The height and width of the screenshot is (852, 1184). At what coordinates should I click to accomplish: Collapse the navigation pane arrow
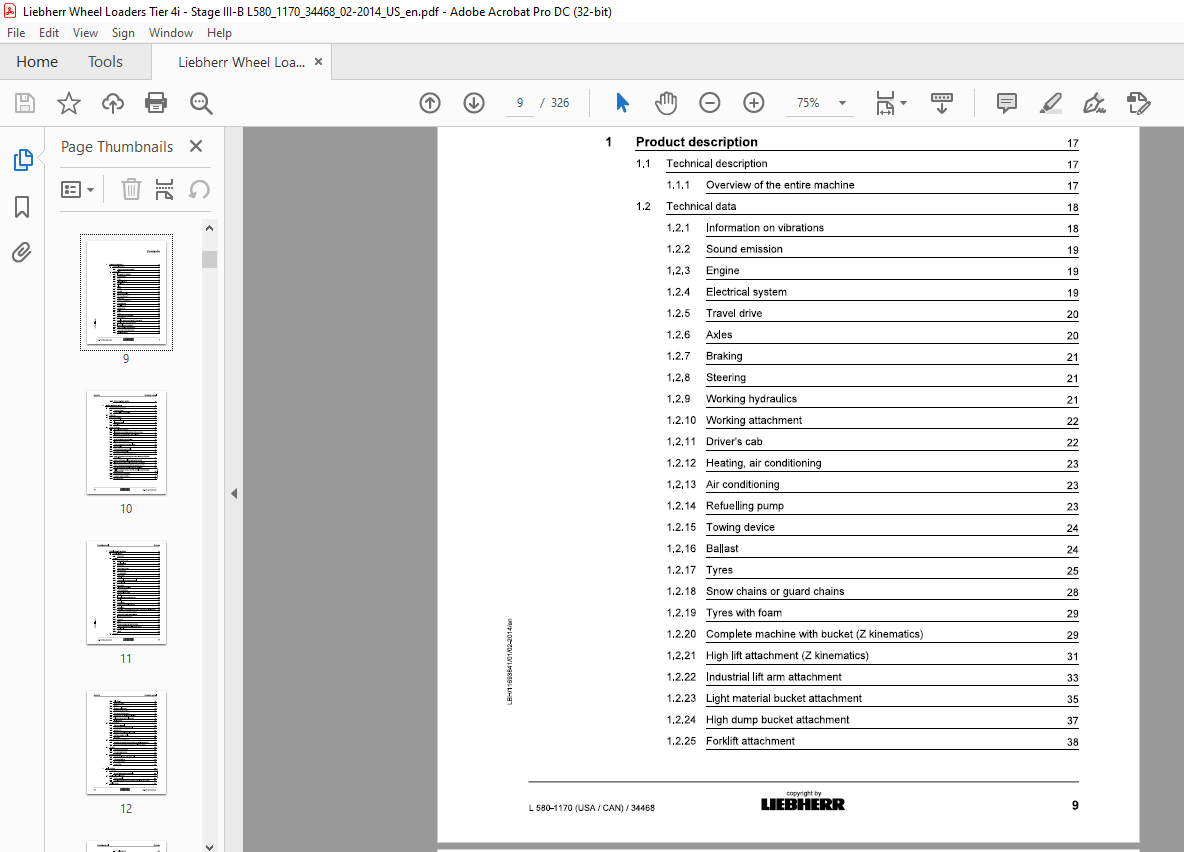(234, 493)
